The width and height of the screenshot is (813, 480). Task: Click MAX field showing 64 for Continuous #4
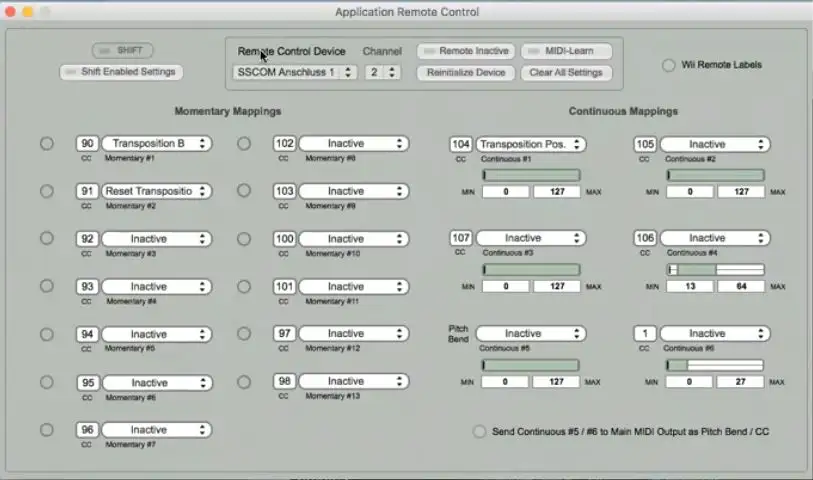click(x=741, y=286)
